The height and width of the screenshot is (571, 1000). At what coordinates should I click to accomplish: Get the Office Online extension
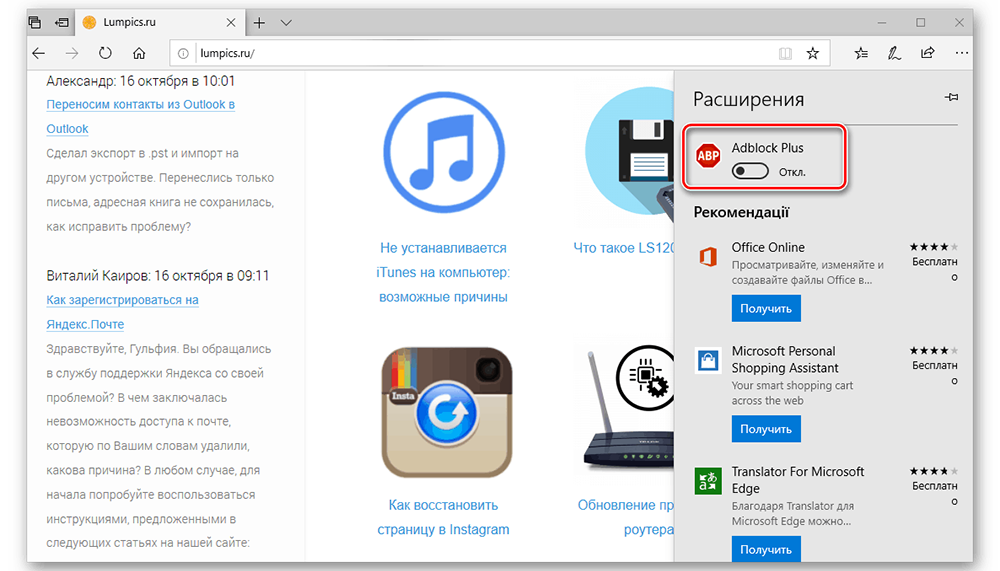click(x=766, y=309)
